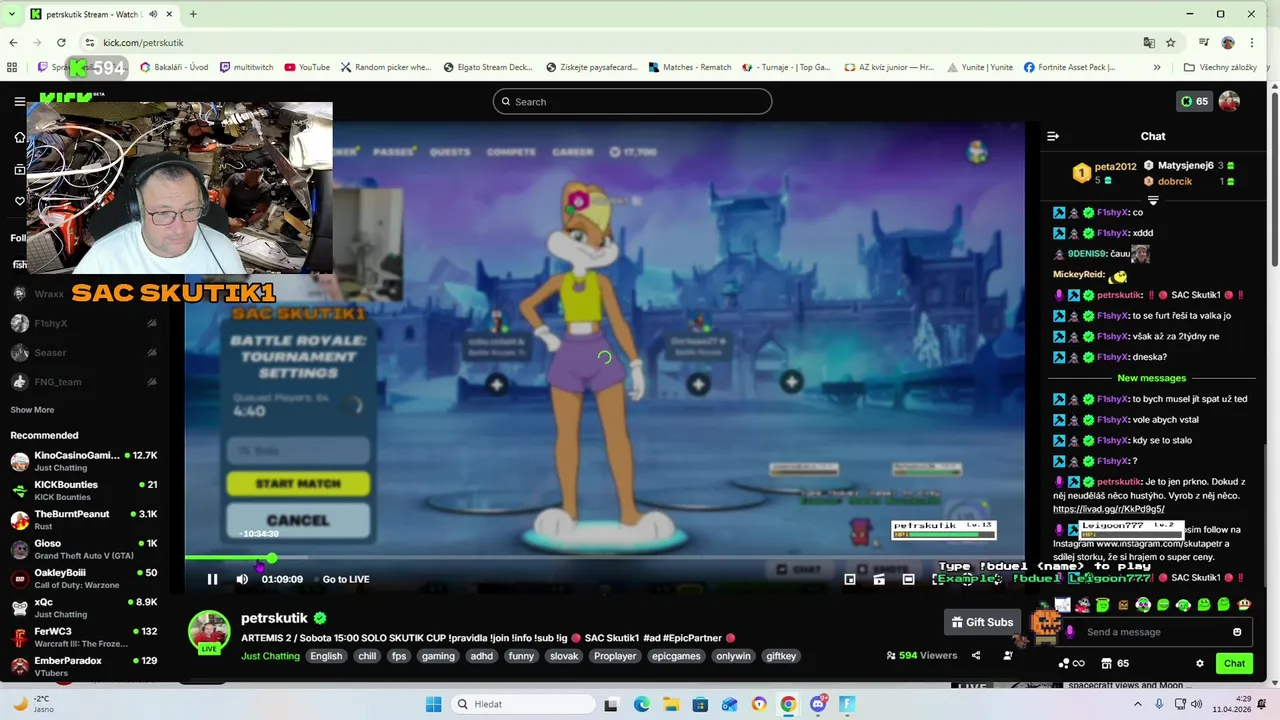Open a new browser tab

click(x=193, y=14)
